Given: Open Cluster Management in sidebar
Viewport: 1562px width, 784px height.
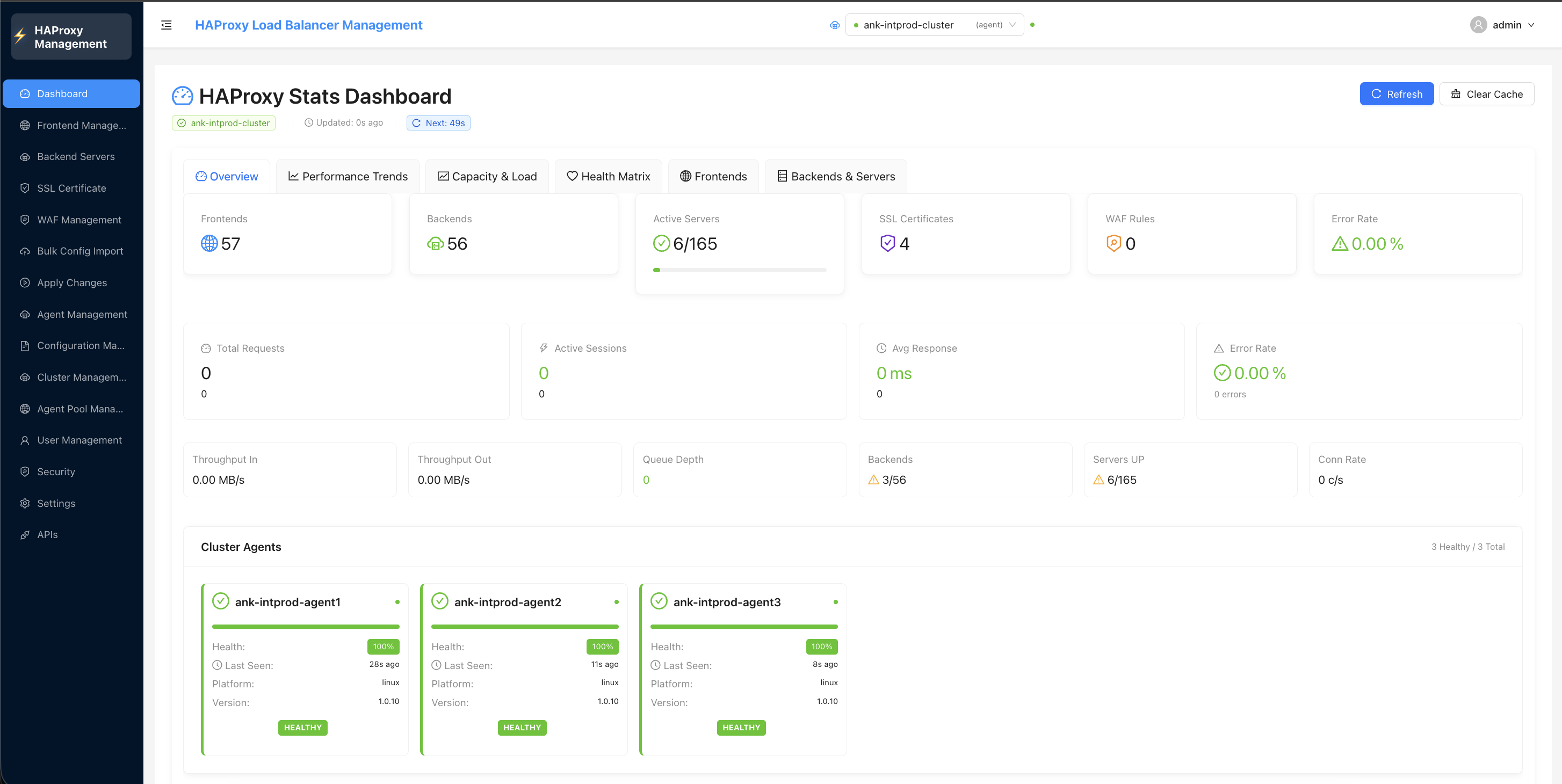Looking at the screenshot, I should click(x=71, y=377).
